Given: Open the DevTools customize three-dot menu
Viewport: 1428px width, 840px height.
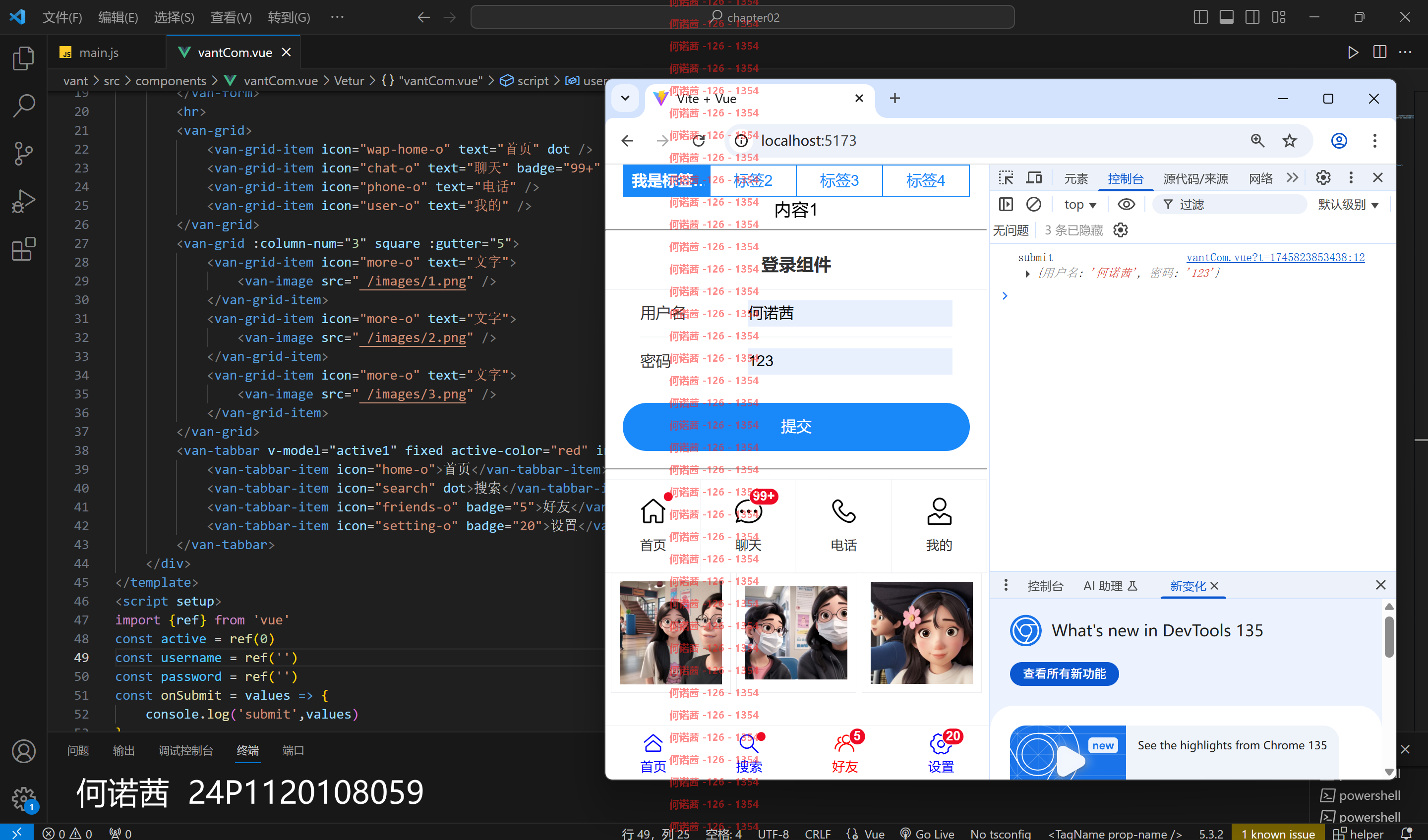Looking at the screenshot, I should click(x=1351, y=178).
